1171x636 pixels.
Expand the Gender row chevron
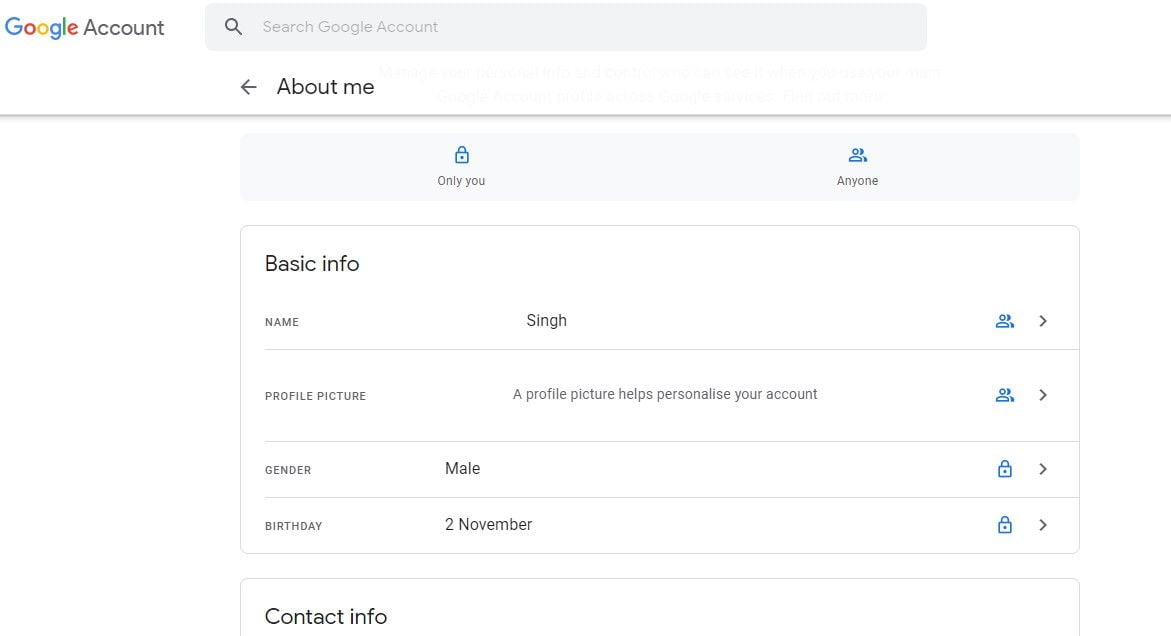tap(1043, 469)
